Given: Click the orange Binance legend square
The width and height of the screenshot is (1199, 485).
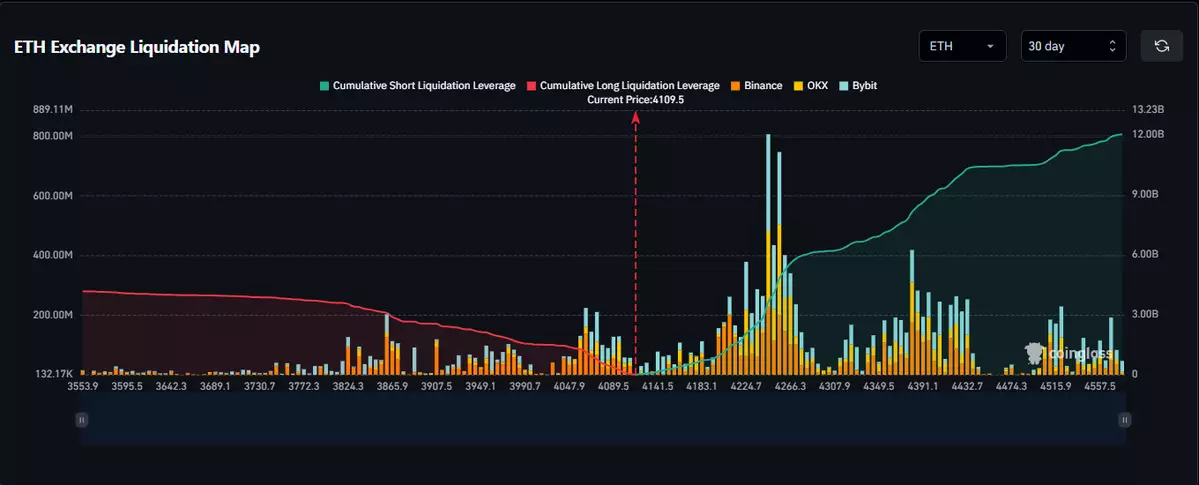Looking at the screenshot, I should coord(736,86).
